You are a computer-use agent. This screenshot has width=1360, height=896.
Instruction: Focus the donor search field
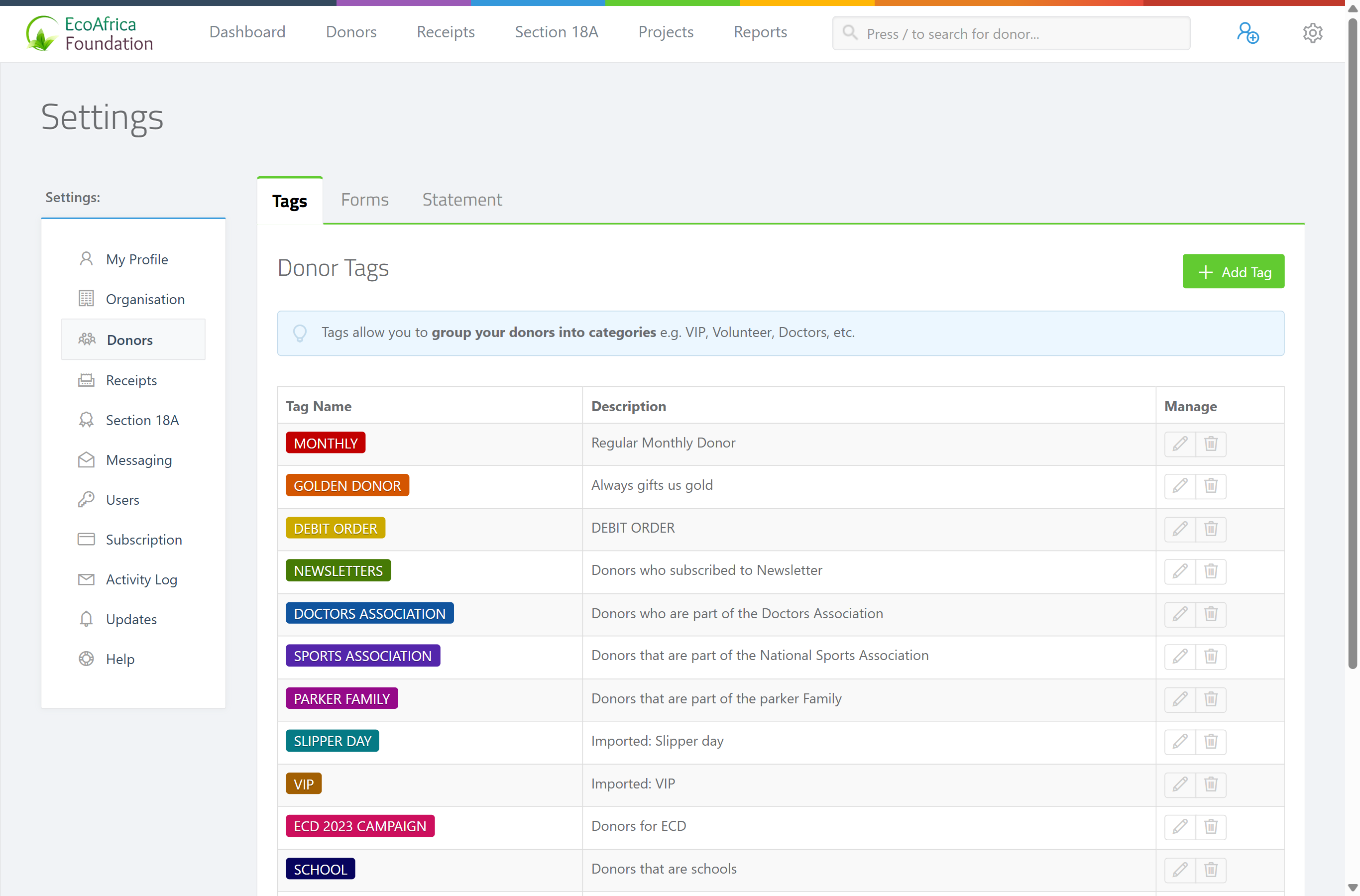1011,33
